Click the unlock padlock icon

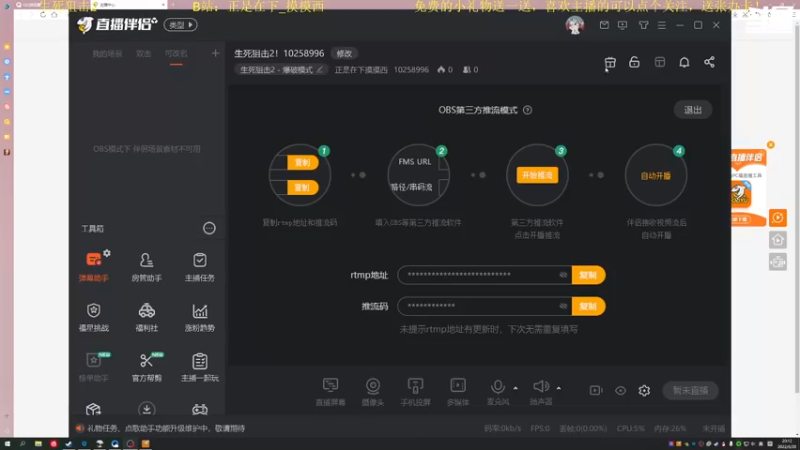pyautogui.click(x=634, y=62)
